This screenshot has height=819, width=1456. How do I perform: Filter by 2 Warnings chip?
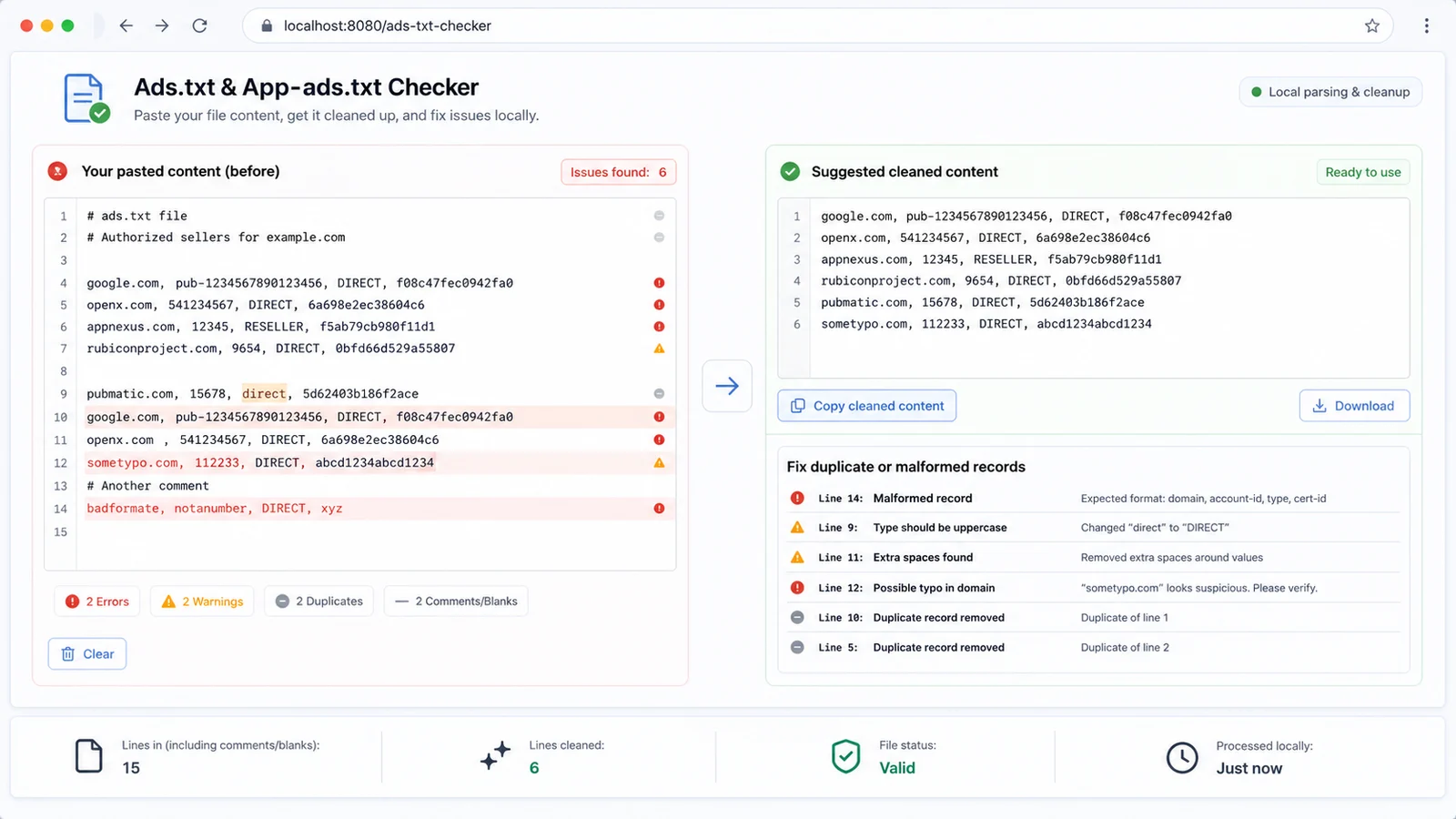point(202,602)
